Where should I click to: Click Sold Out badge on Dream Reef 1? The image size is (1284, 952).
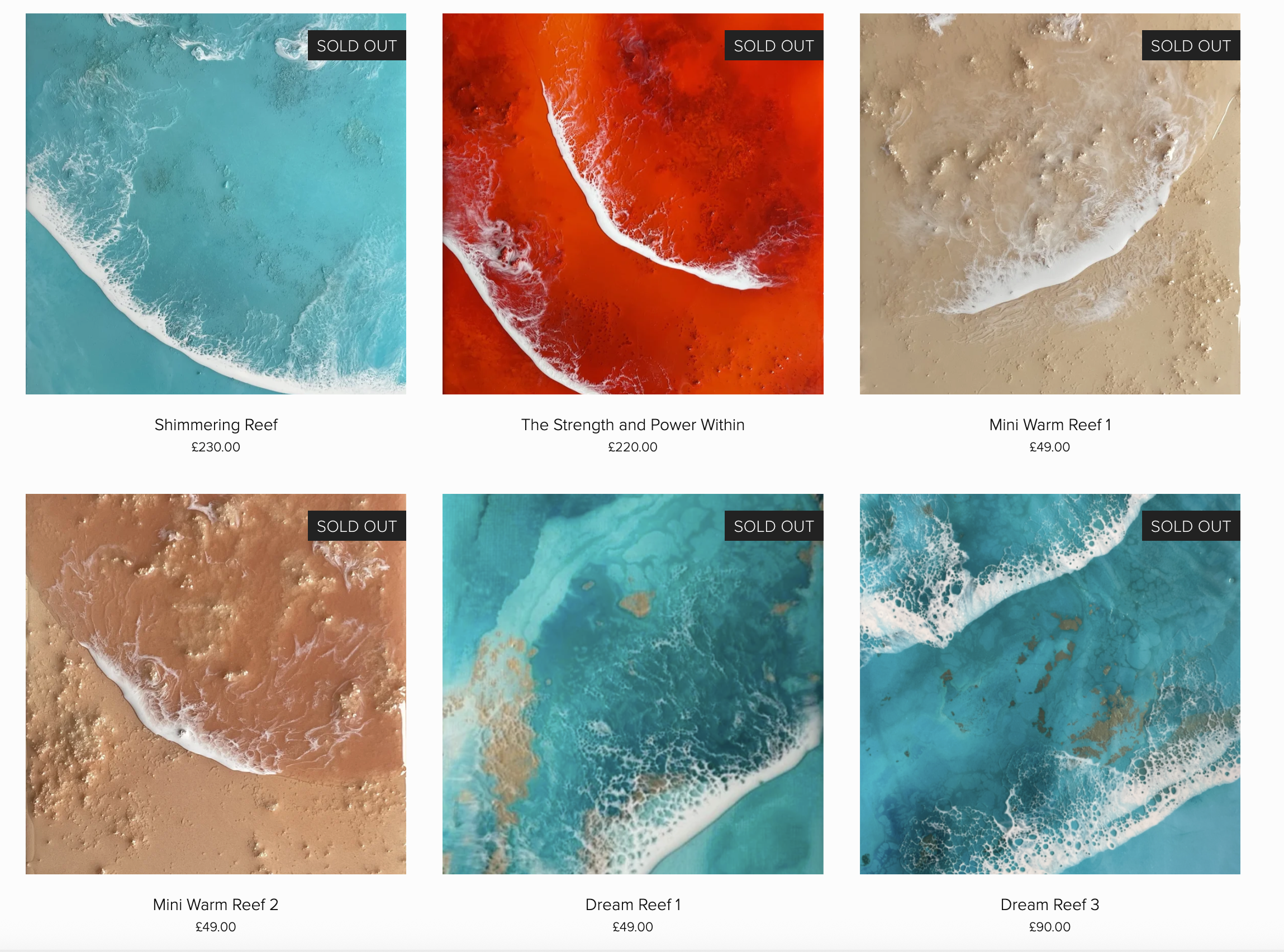(x=774, y=526)
